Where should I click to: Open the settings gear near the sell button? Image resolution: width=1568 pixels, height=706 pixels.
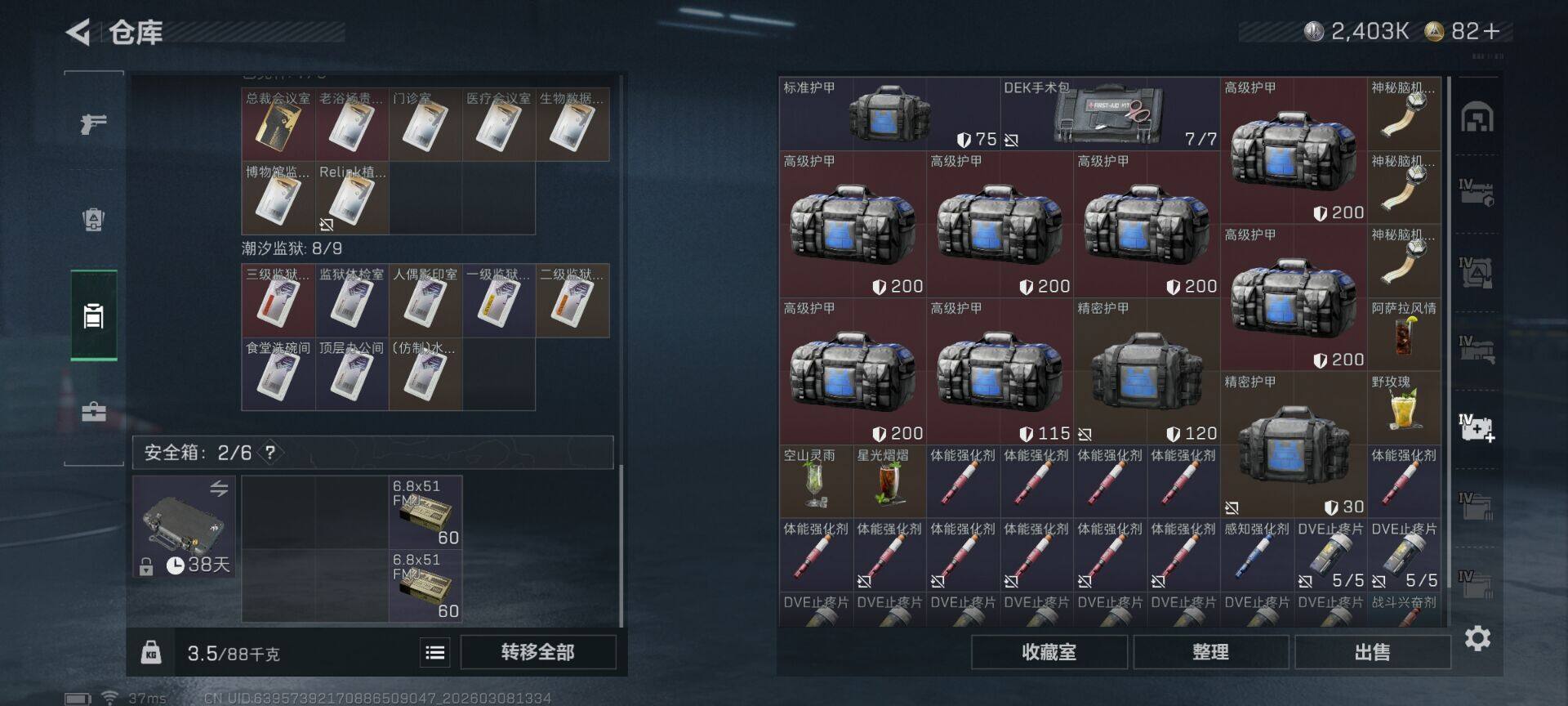(x=1478, y=638)
